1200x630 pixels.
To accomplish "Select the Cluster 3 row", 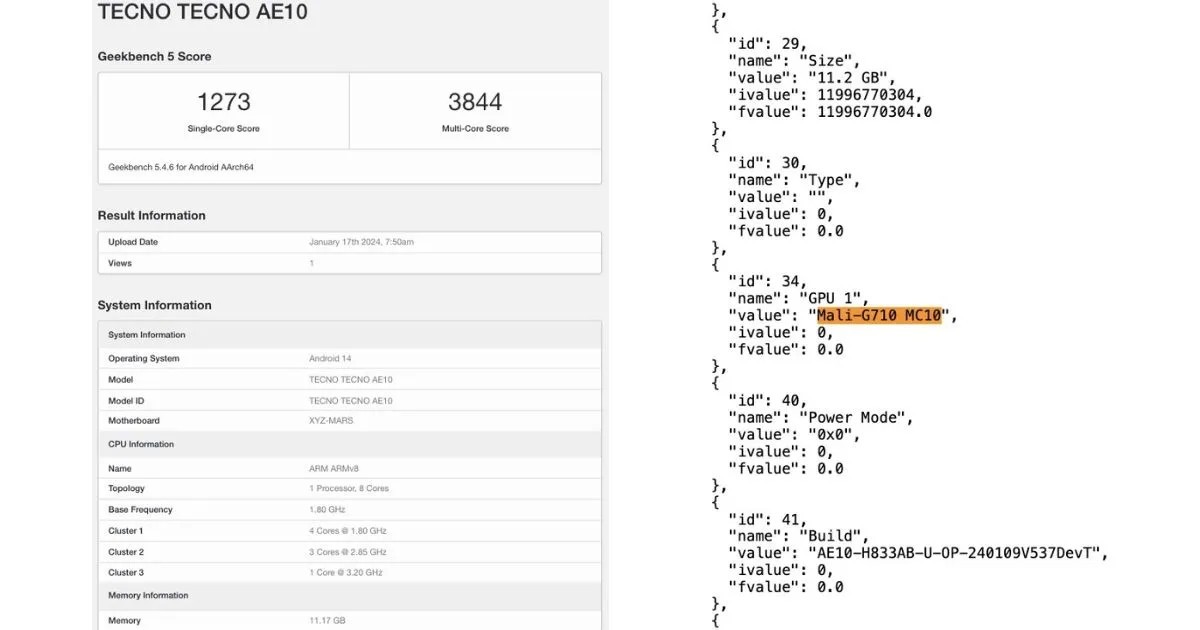I will [349, 573].
